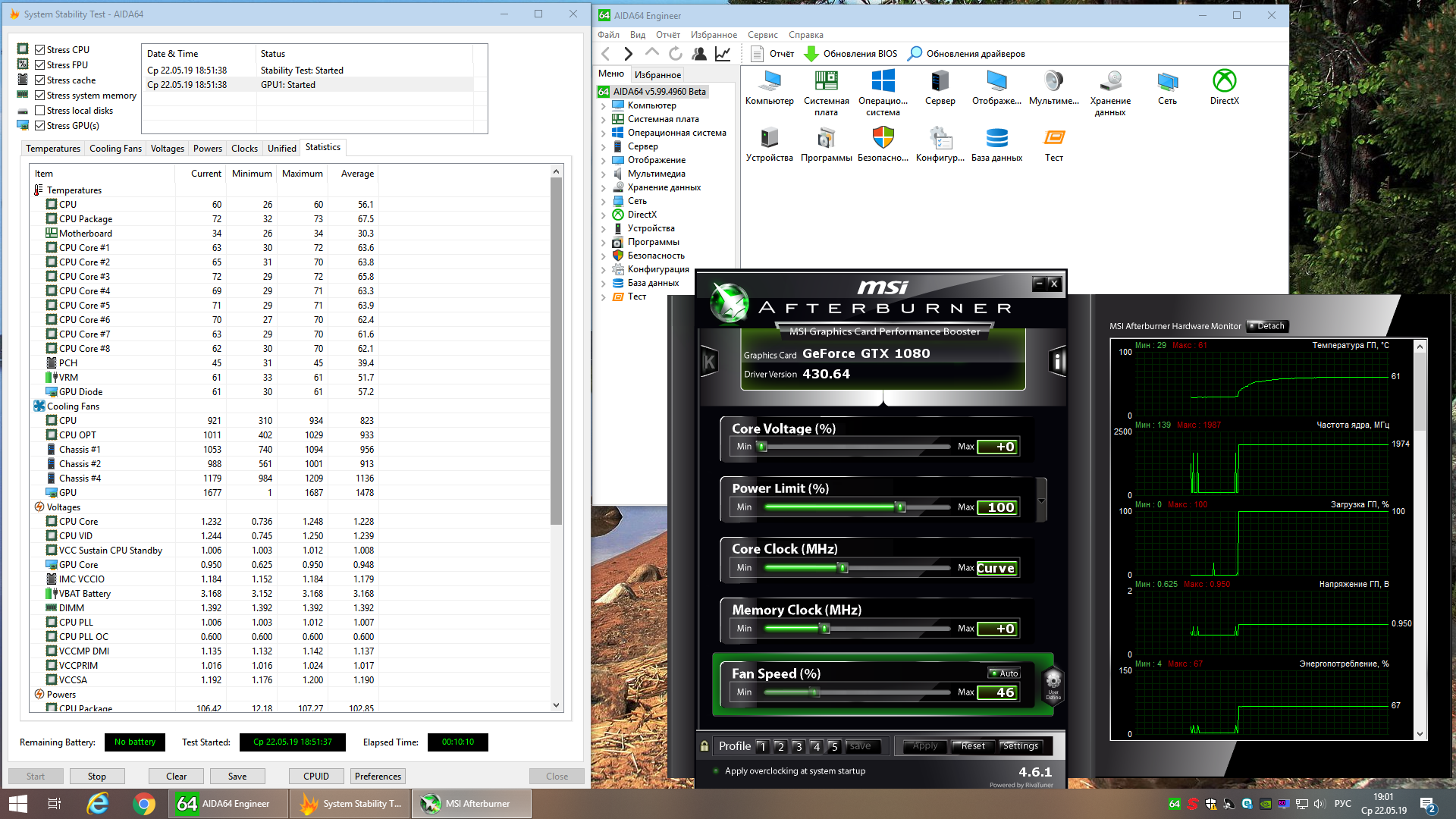This screenshot has width=1456, height=819.
Task: Expand the Power Limit dropdown arrow
Action: point(1041,500)
